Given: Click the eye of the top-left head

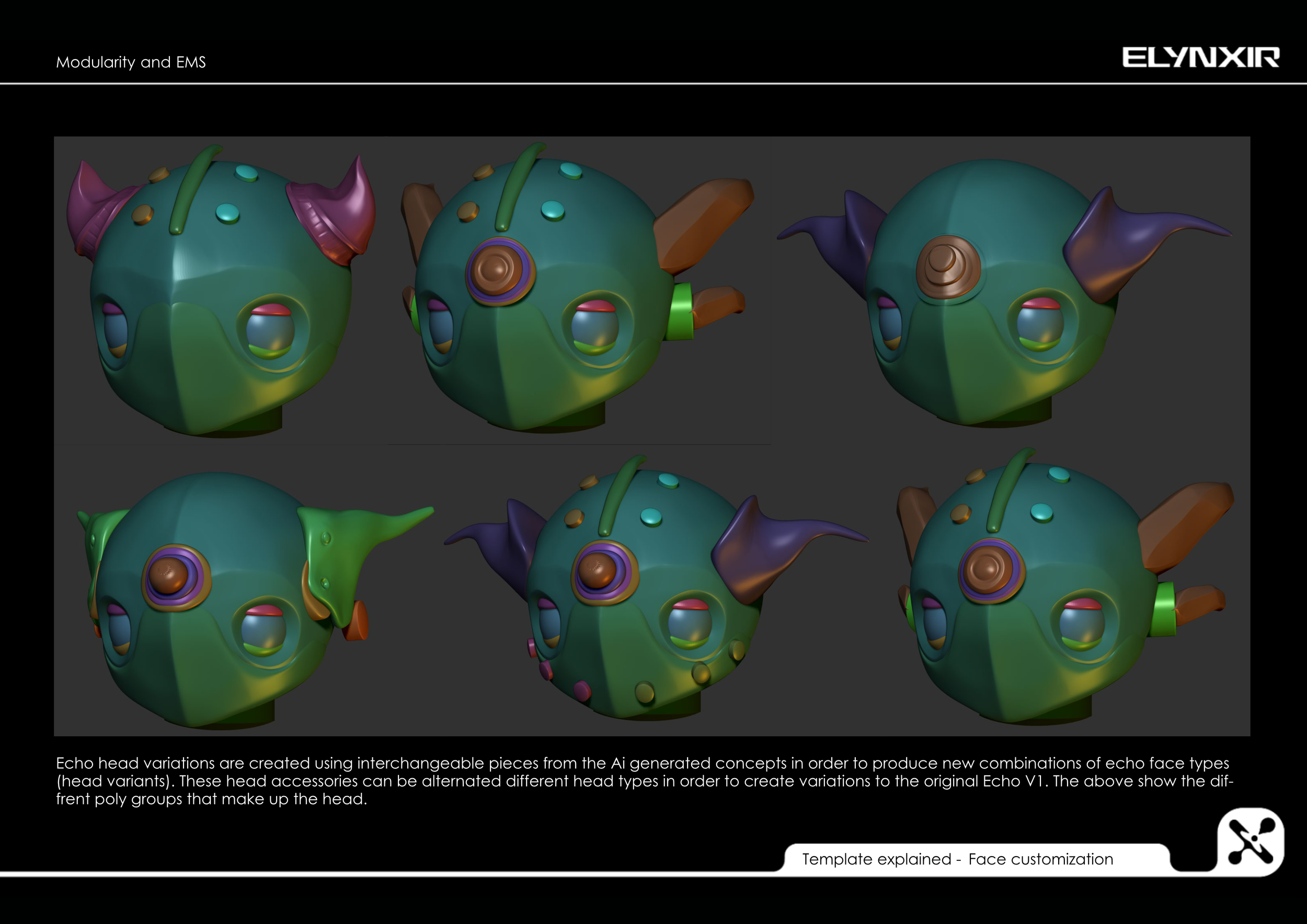Looking at the screenshot, I should (271, 331).
